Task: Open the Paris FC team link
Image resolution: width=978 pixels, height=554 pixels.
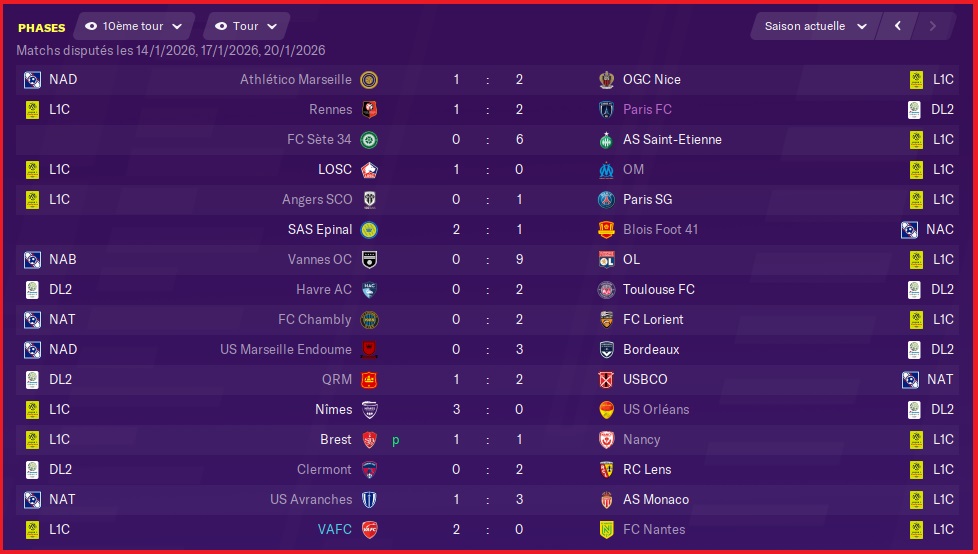Action: 647,110
